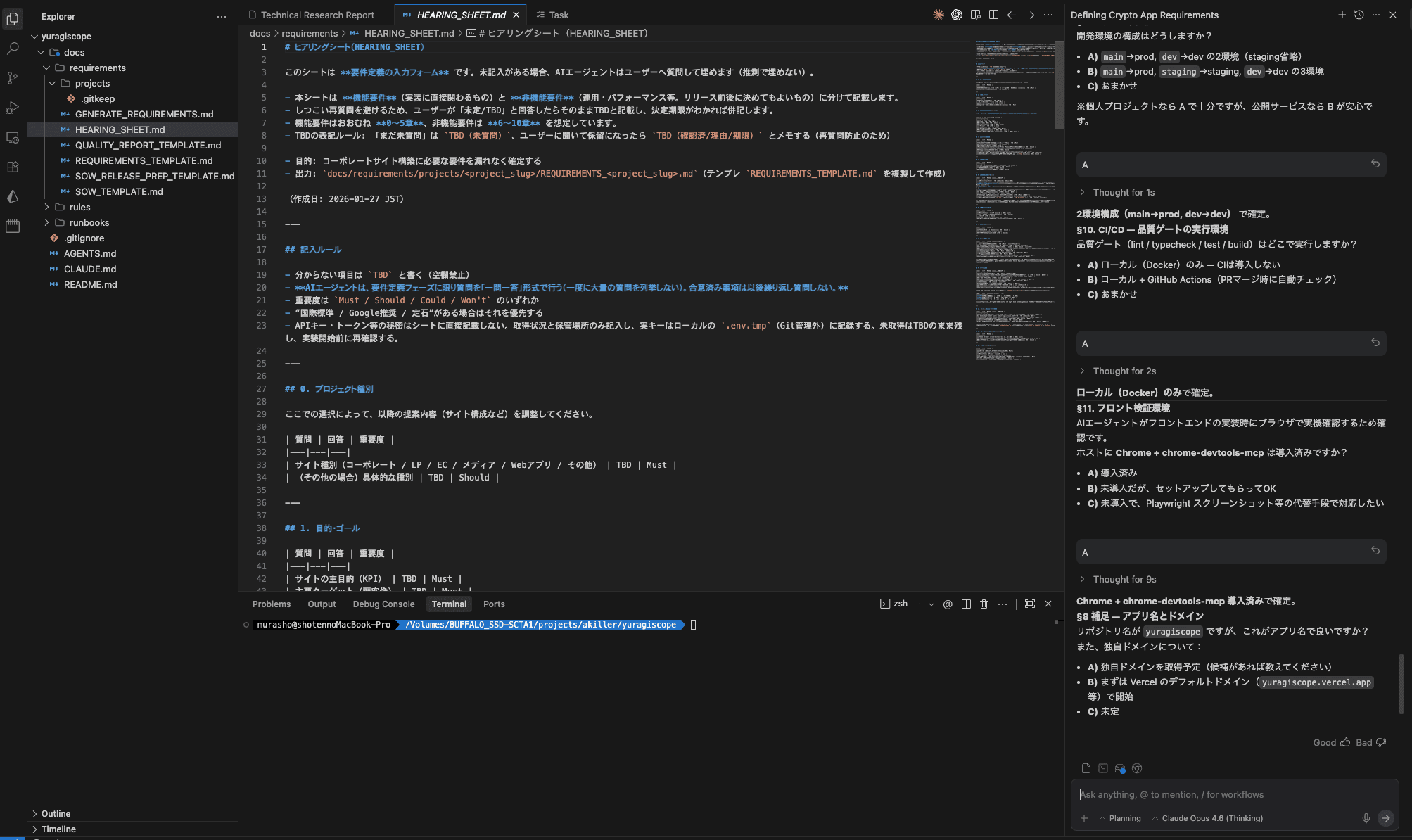The height and width of the screenshot is (840, 1412).
Task: Send the chat message with arrow button
Action: pos(1387,818)
